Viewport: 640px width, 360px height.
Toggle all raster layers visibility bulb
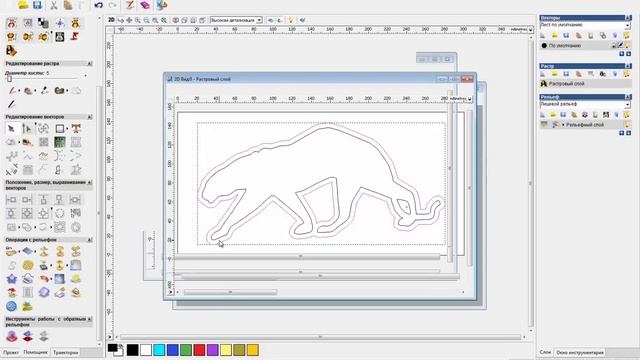pos(627,74)
